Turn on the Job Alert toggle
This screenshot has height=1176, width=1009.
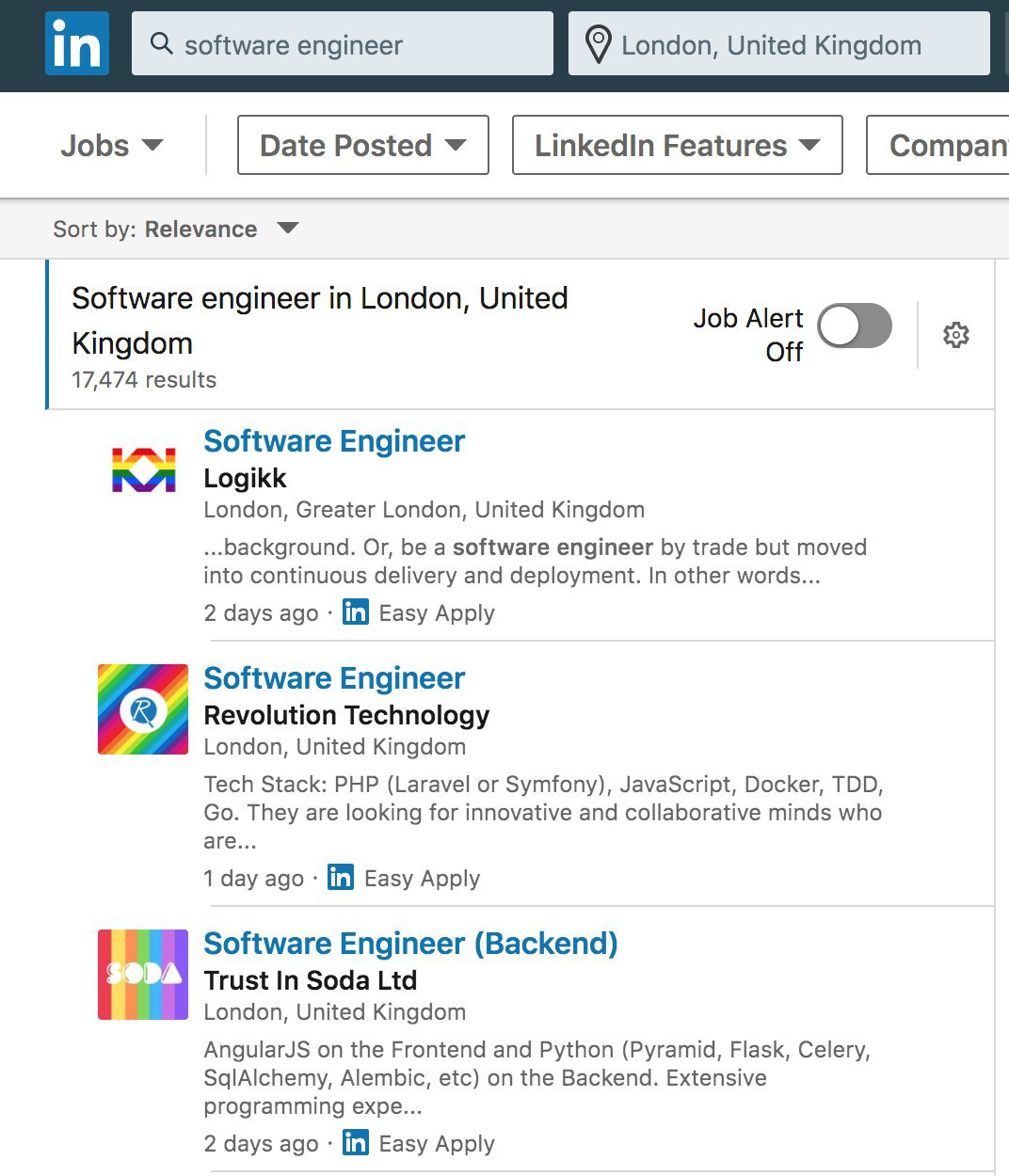(x=855, y=326)
